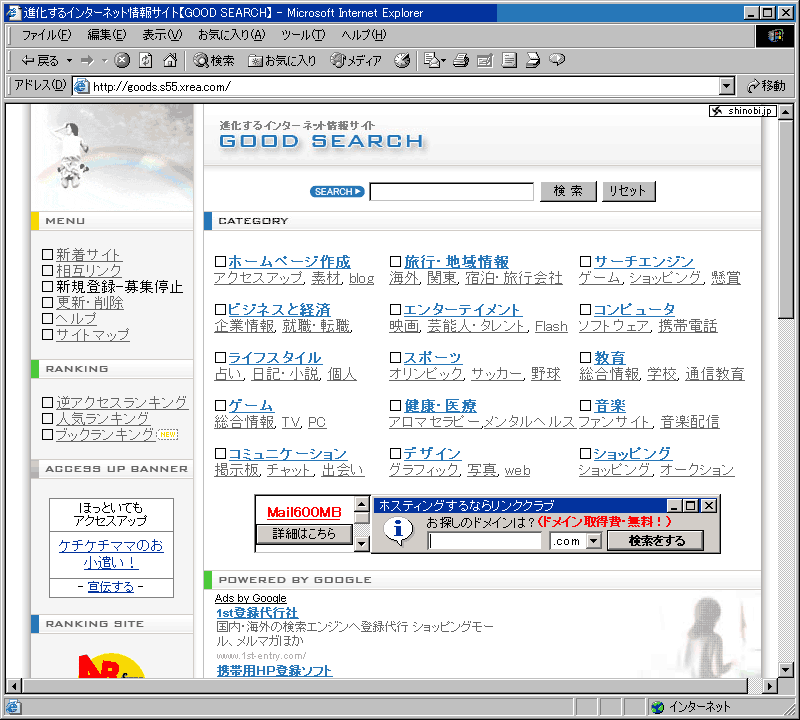Open the 1st登録代行社 ad link
The image size is (800, 720).
pyautogui.click(x=257, y=613)
